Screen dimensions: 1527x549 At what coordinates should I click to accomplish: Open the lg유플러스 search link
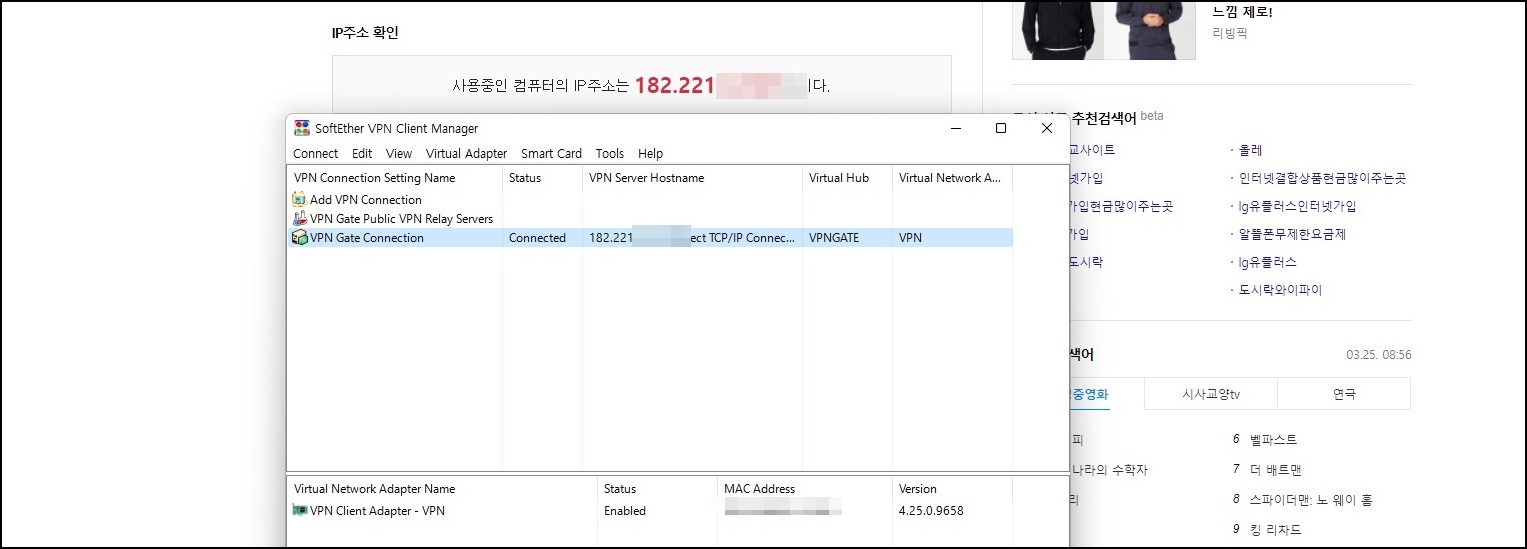[x=1267, y=262]
